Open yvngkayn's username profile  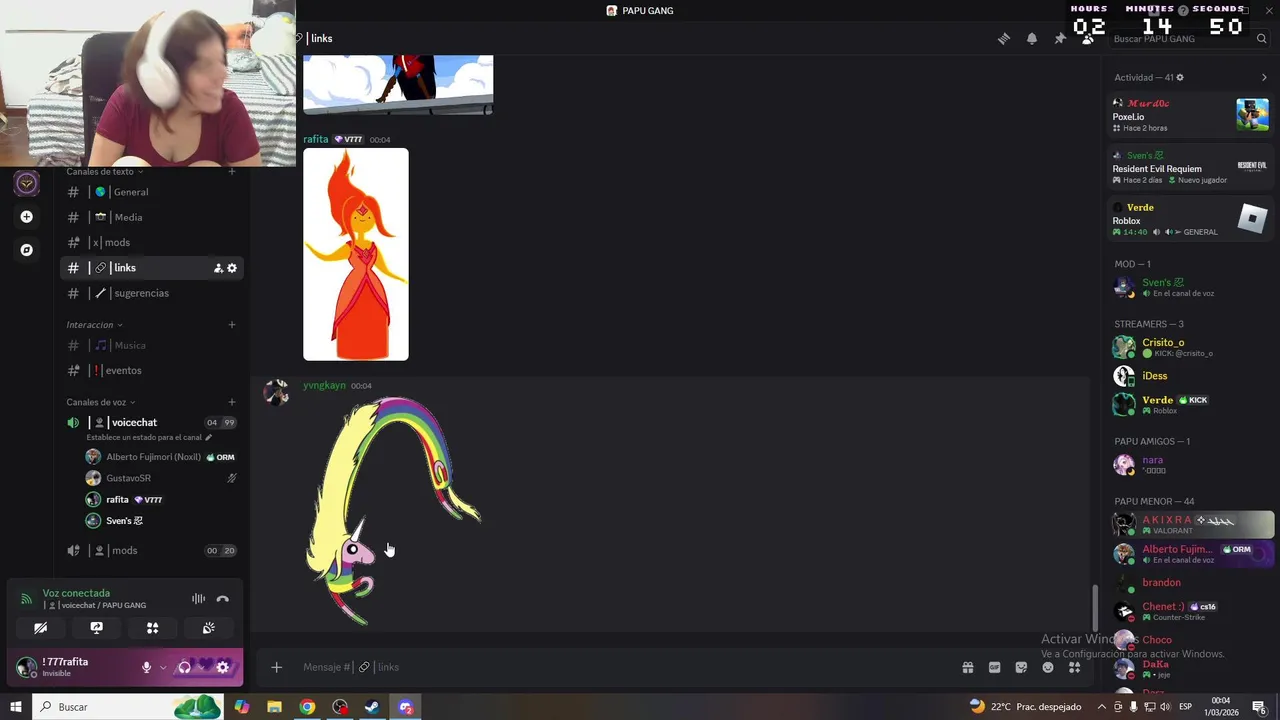324,385
